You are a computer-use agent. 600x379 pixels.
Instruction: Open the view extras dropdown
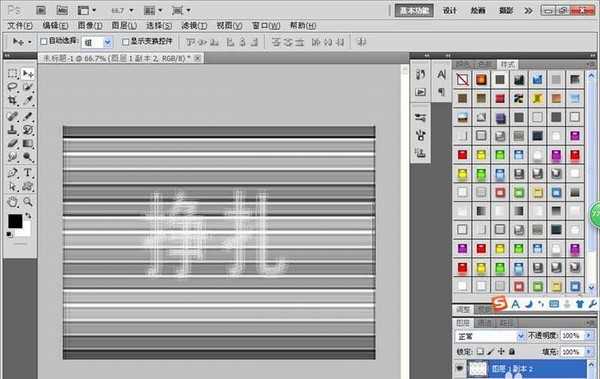click(87, 10)
